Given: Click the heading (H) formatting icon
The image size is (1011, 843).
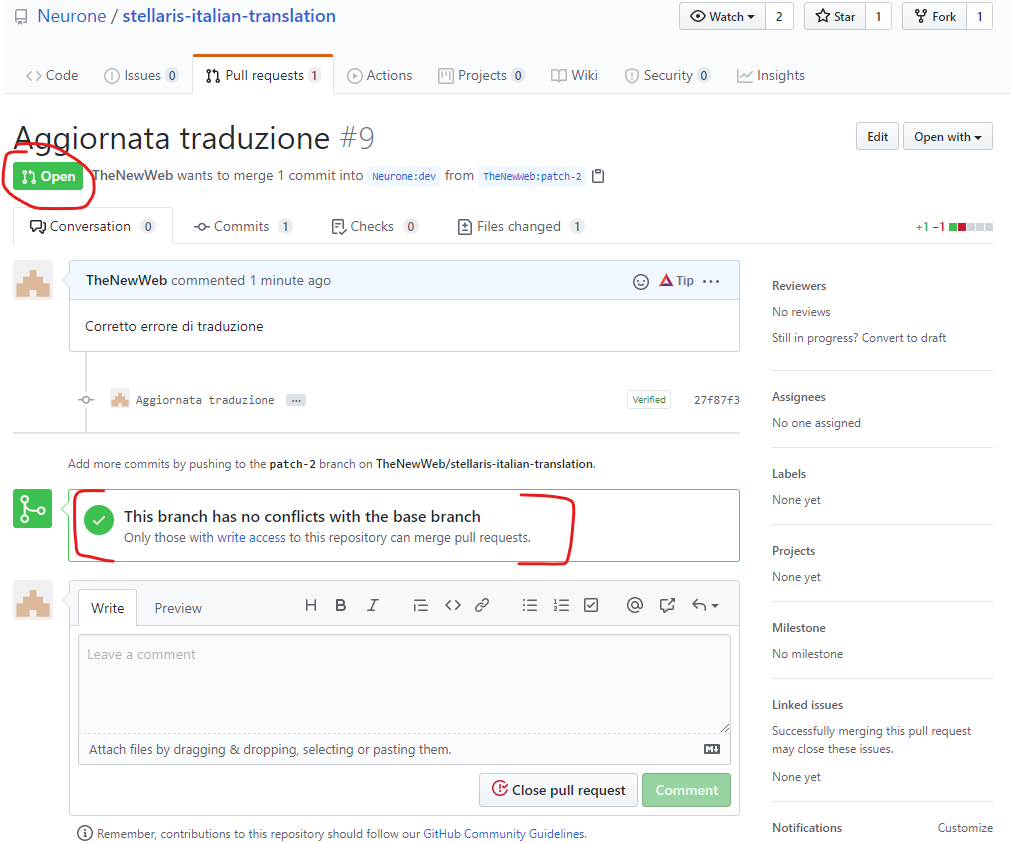Looking at the screenshot, I should click(311, 605).
